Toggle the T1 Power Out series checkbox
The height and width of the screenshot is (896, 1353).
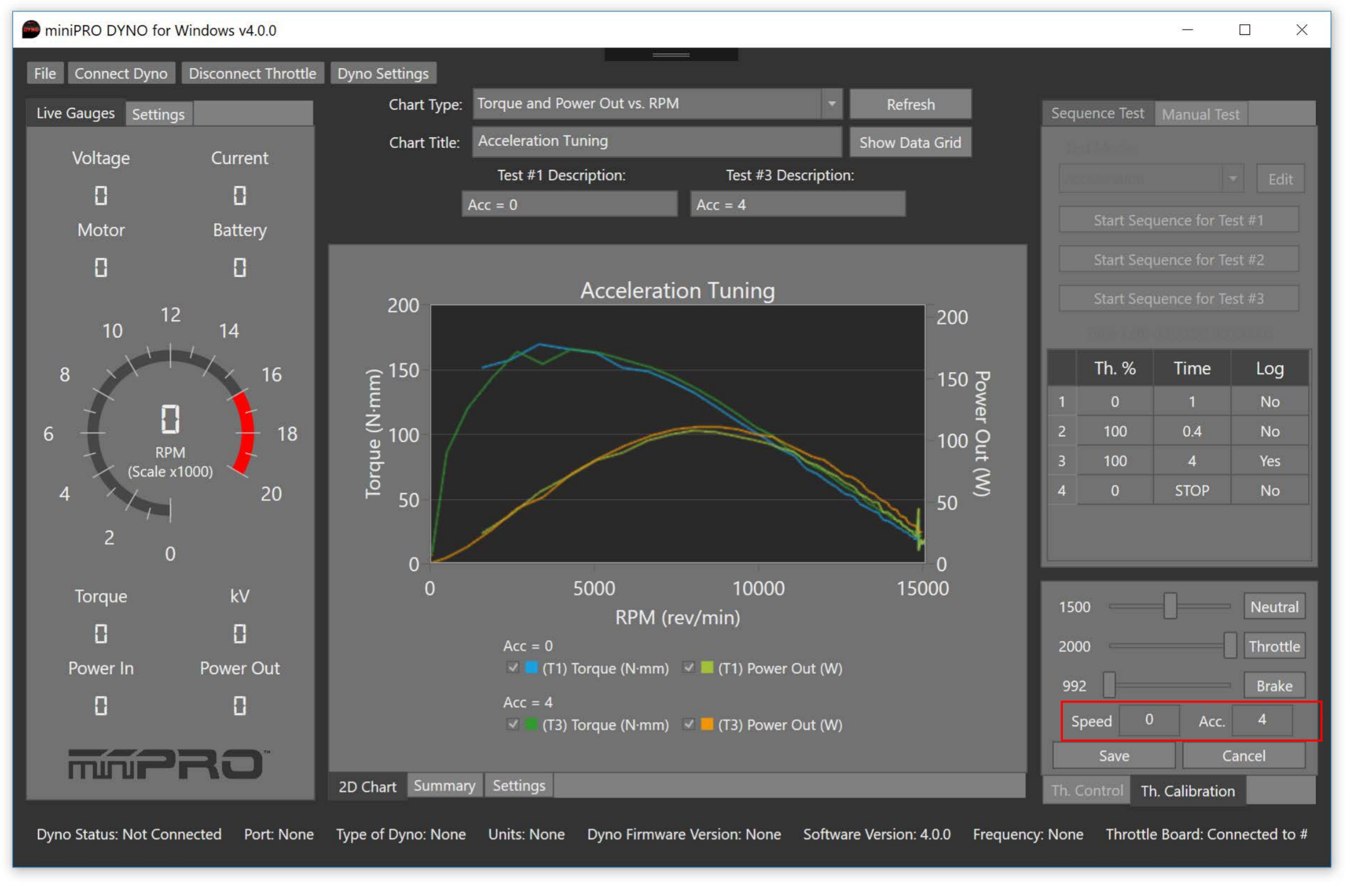(x=688, y=668)
